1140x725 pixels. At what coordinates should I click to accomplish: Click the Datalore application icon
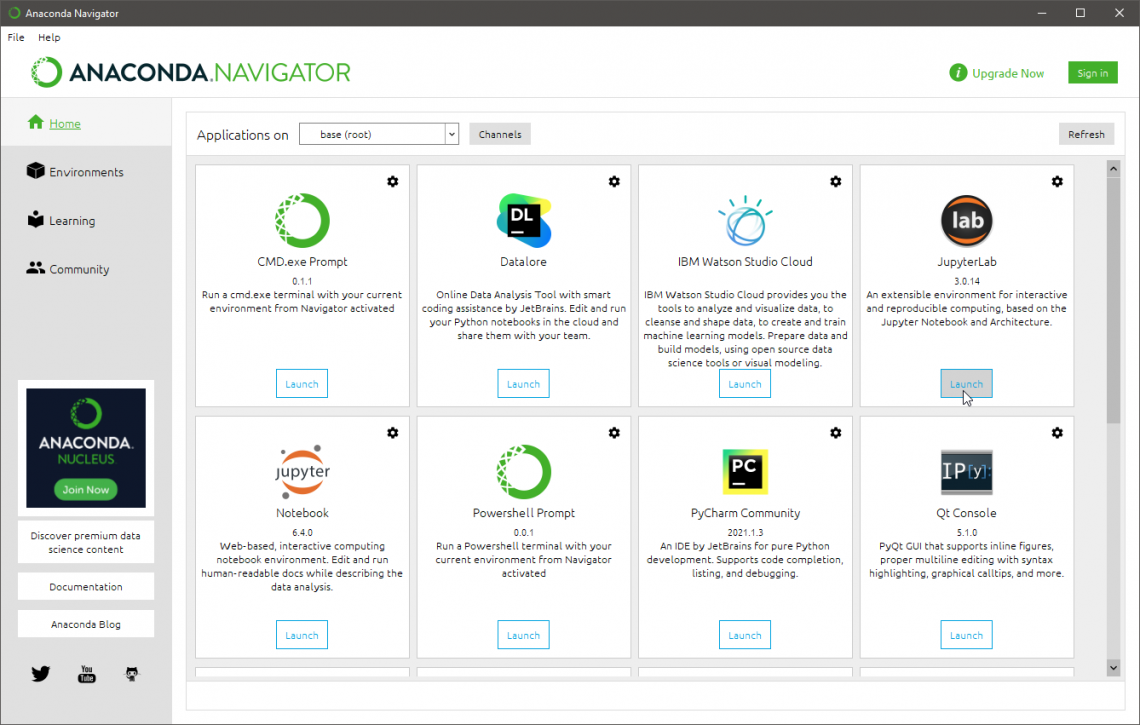[523, 220]
